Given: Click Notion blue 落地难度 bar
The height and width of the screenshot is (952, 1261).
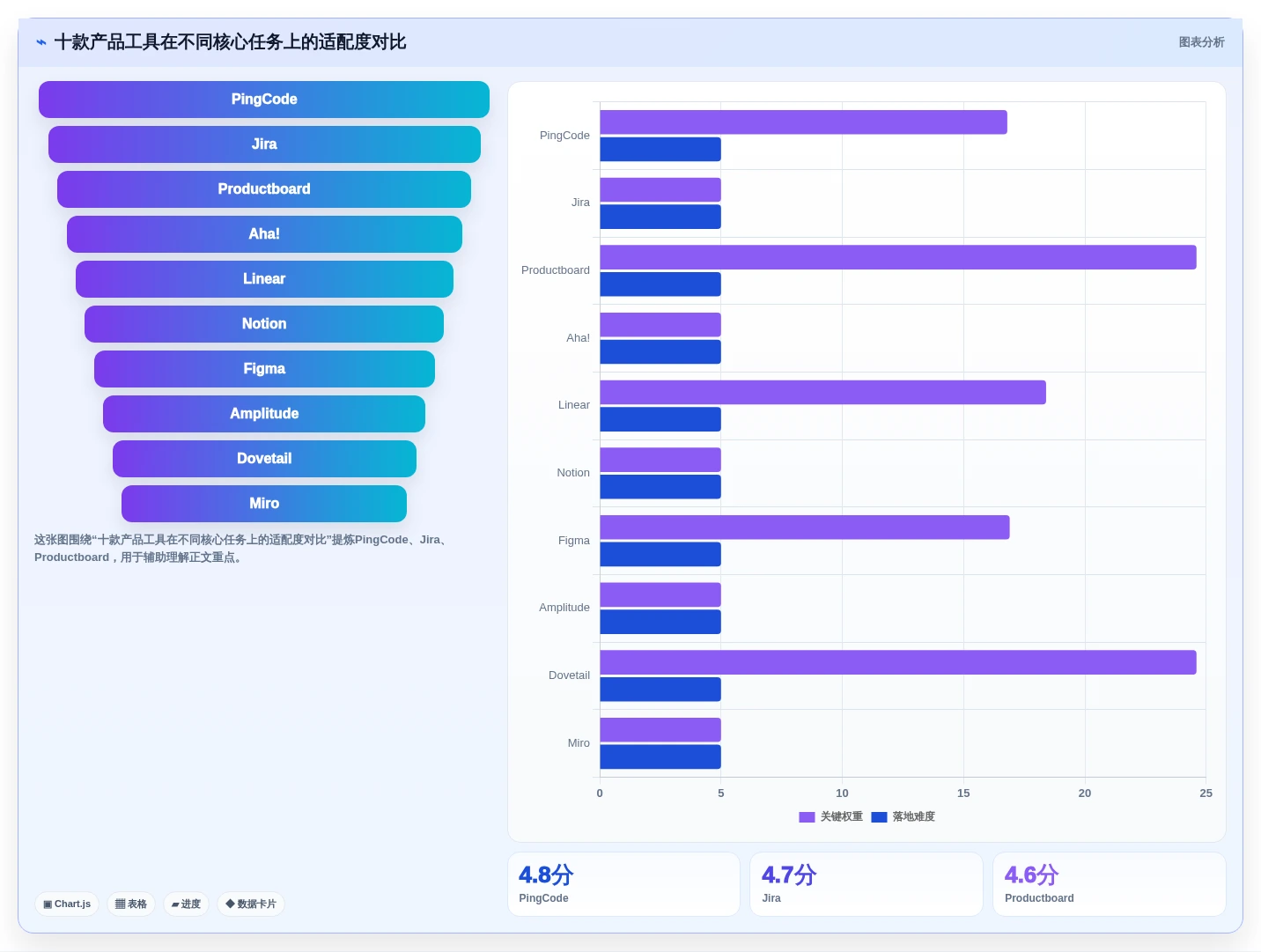Looking at the screenshot, I should [660, 487].
